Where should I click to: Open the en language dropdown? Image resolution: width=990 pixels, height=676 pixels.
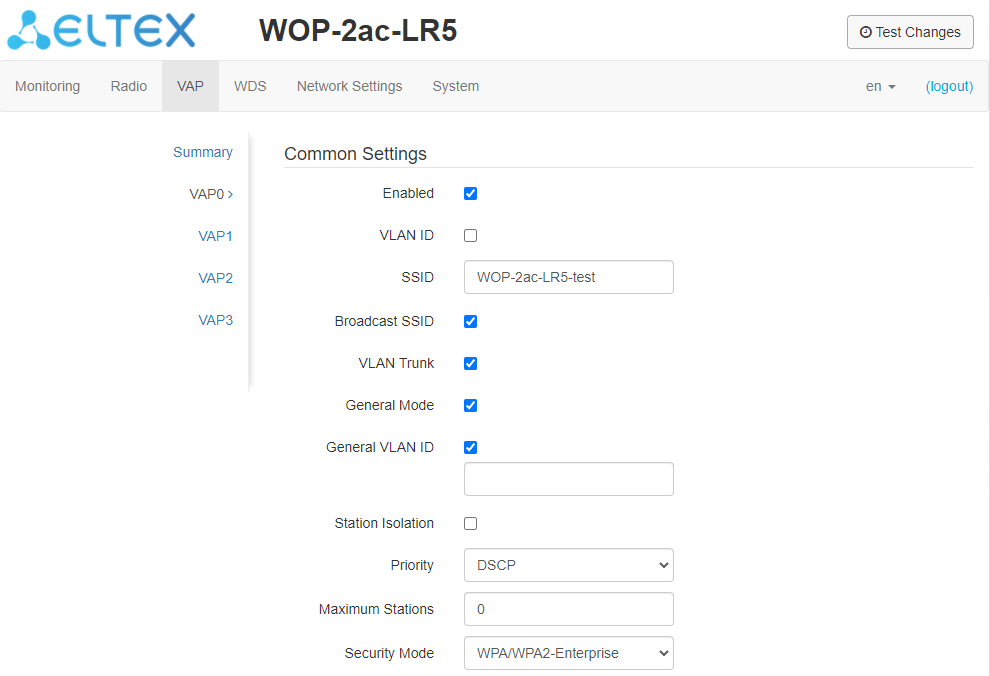pyautogui.click(x=880, y=86)
